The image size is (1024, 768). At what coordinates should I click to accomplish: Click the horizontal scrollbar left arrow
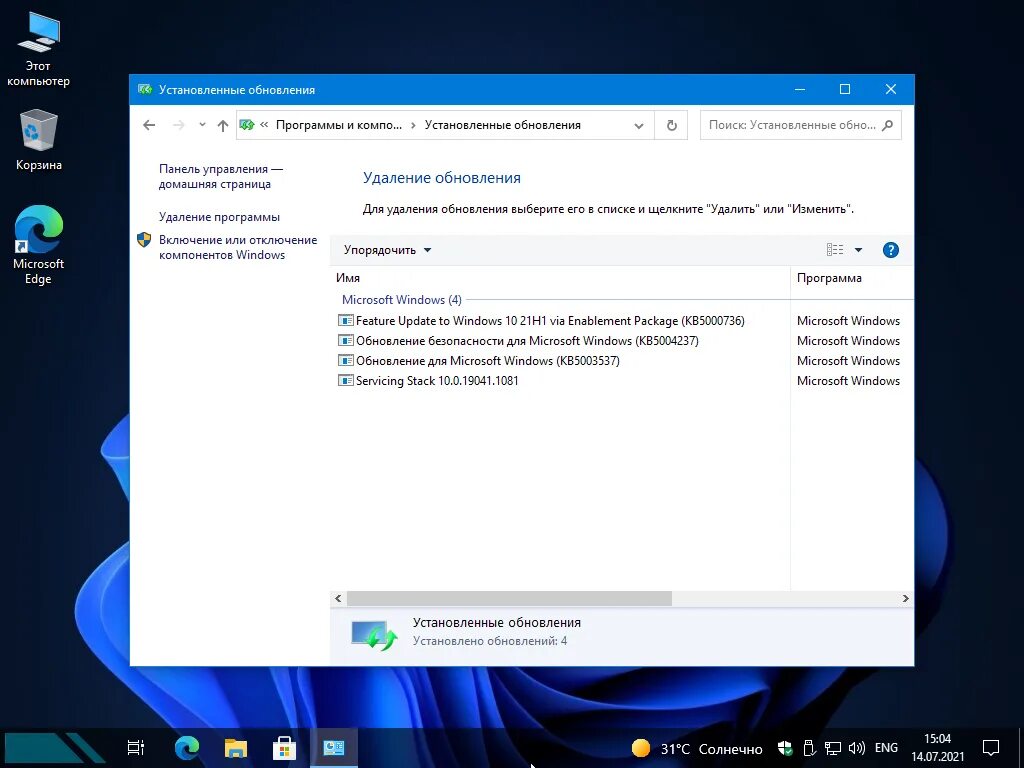click(x=338, y=598)
